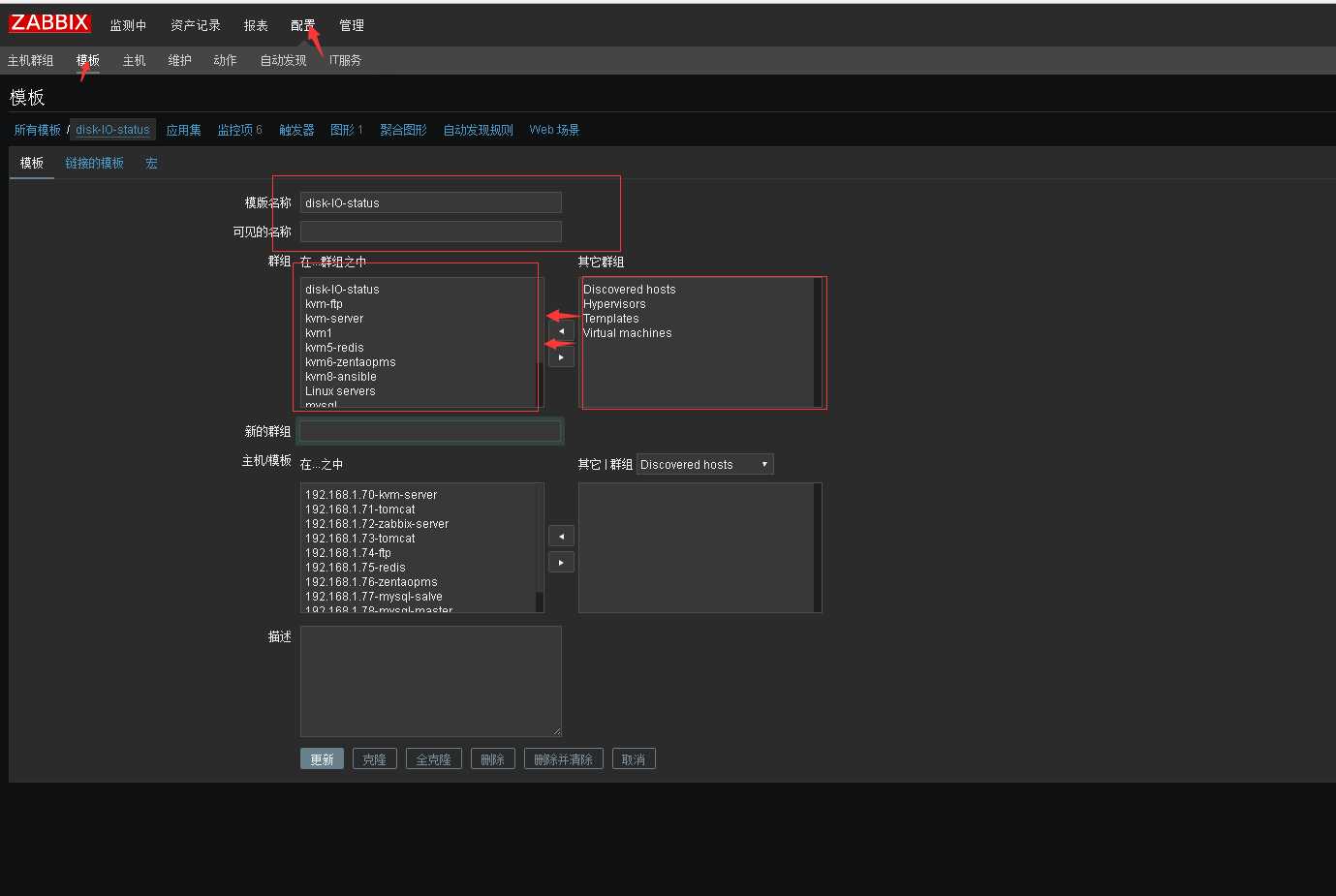Open the 其它|群组 Discovered hosts dropdown

click(704, 465)
